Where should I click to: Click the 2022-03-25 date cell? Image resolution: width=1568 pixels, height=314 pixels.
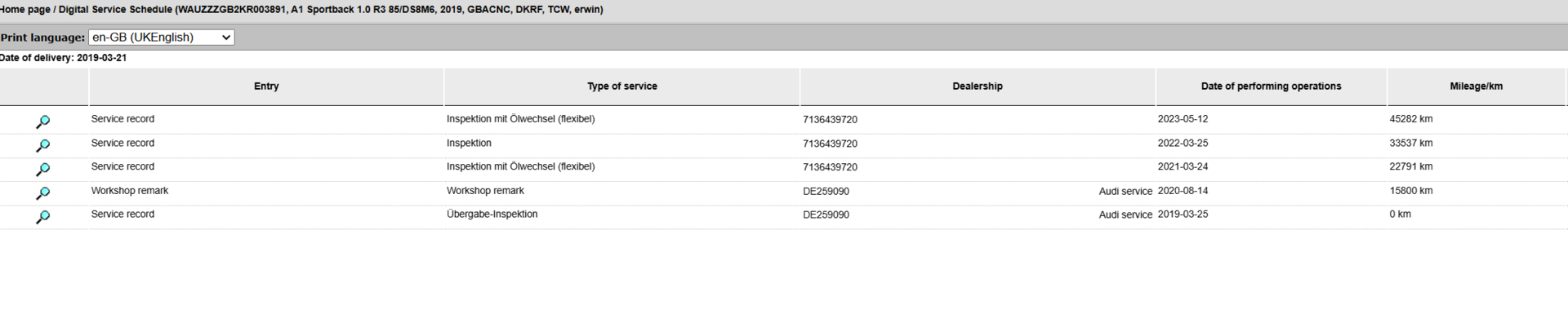(x=1183, y=144)
